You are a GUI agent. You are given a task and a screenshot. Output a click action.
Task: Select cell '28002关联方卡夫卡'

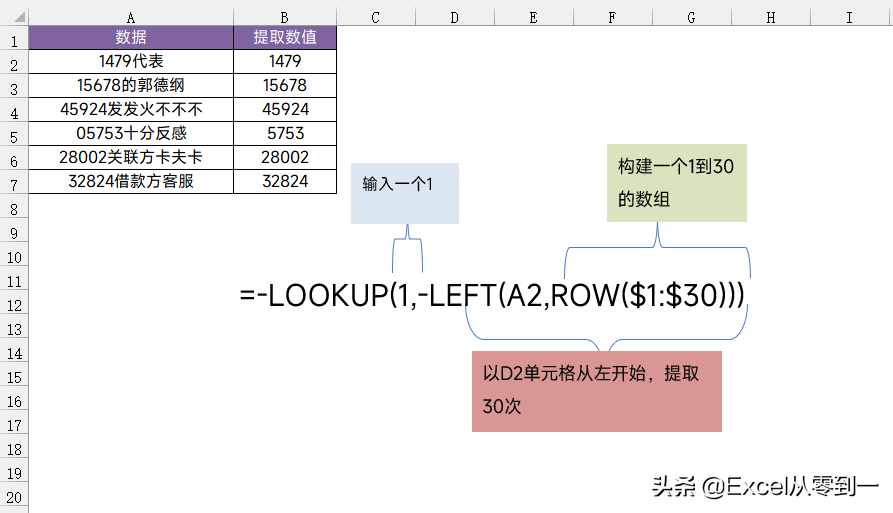point(131,157)
